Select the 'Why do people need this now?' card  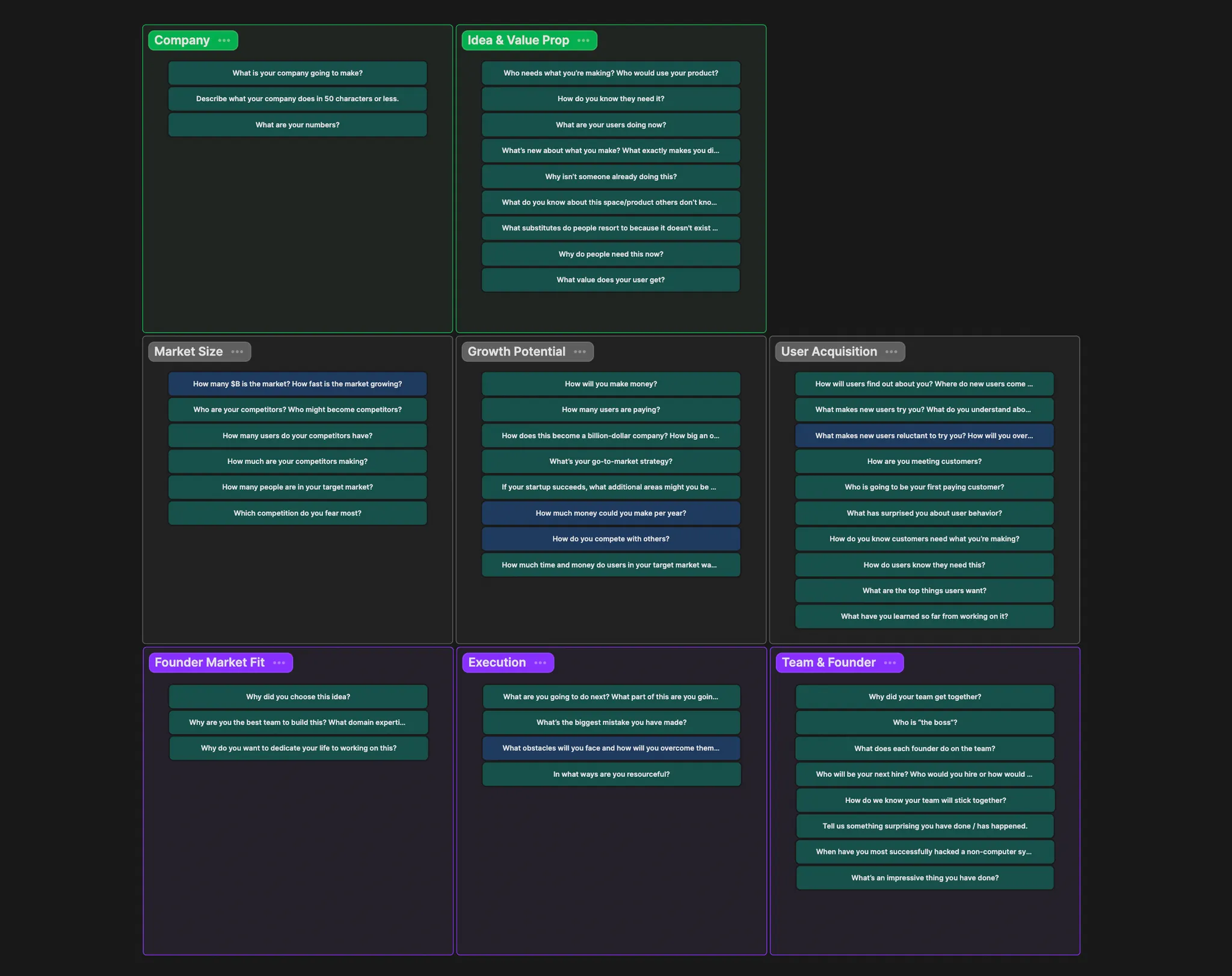pos(611,255)
